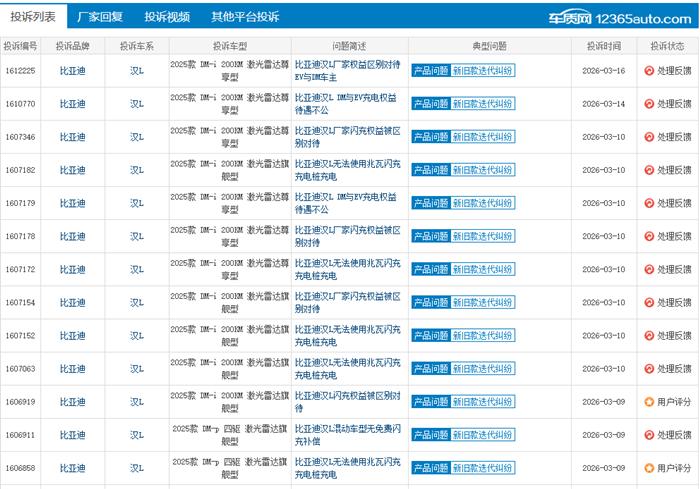Click orange 用户评分 star icon for complaint 1606858
The width and height of the screenshot is (700, 489).
648,468
